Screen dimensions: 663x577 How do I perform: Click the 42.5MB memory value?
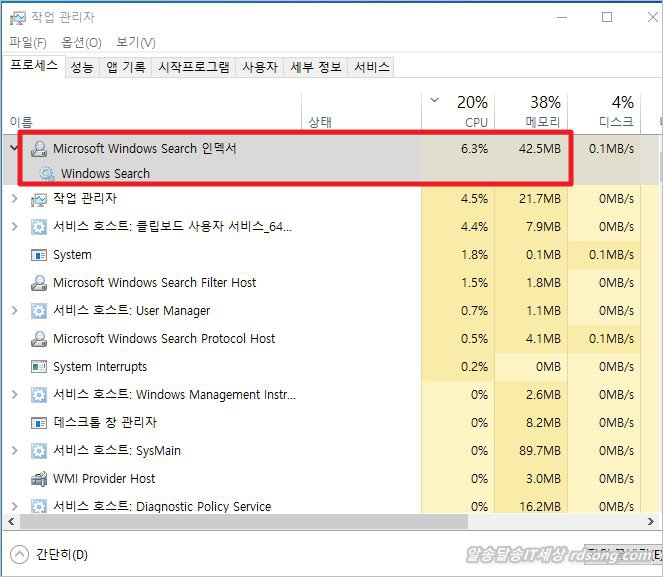click(540, 149)
